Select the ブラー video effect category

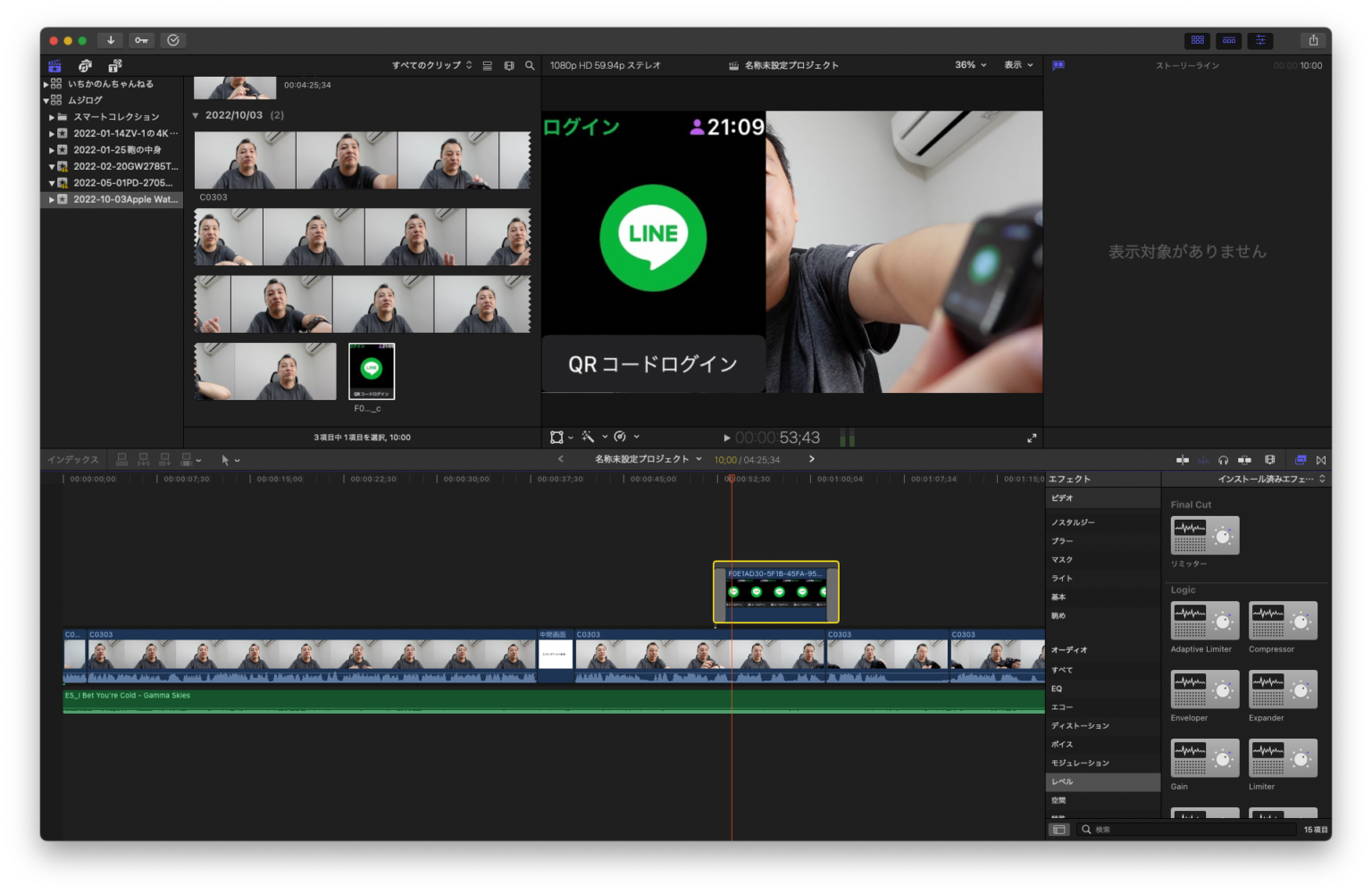[x=1062, y=541]
